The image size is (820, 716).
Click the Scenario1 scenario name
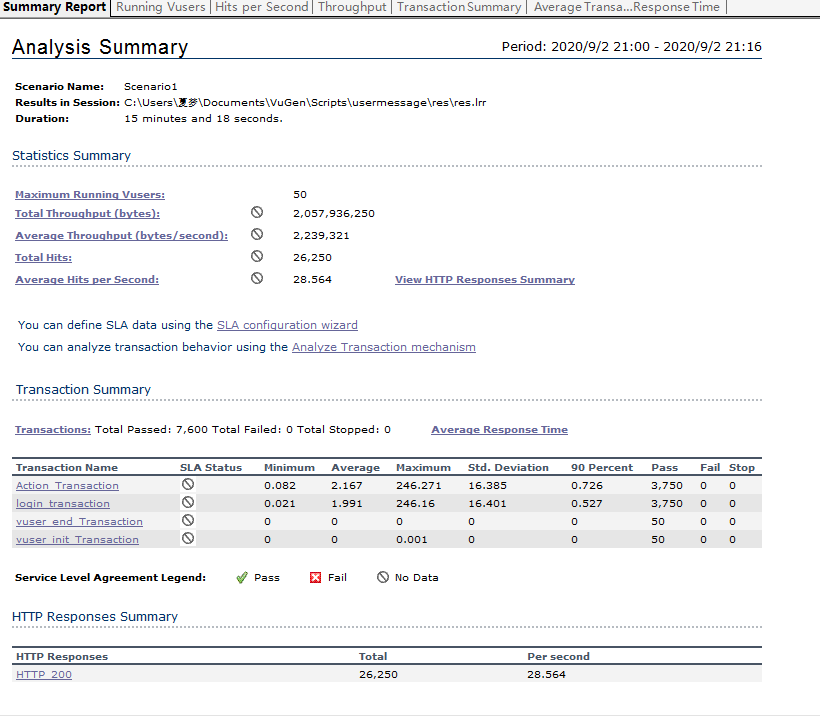pyautogui.click(x=151, y=86)
